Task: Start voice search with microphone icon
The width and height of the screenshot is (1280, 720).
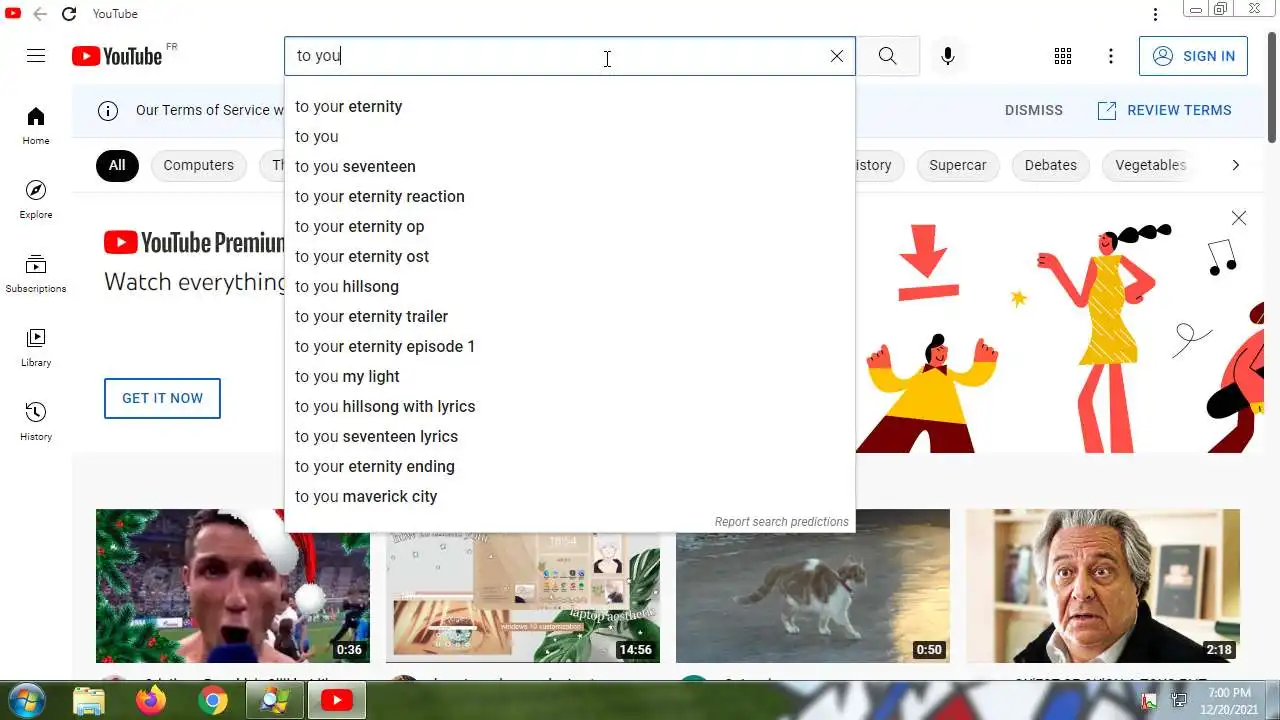Action: [948, 56]
